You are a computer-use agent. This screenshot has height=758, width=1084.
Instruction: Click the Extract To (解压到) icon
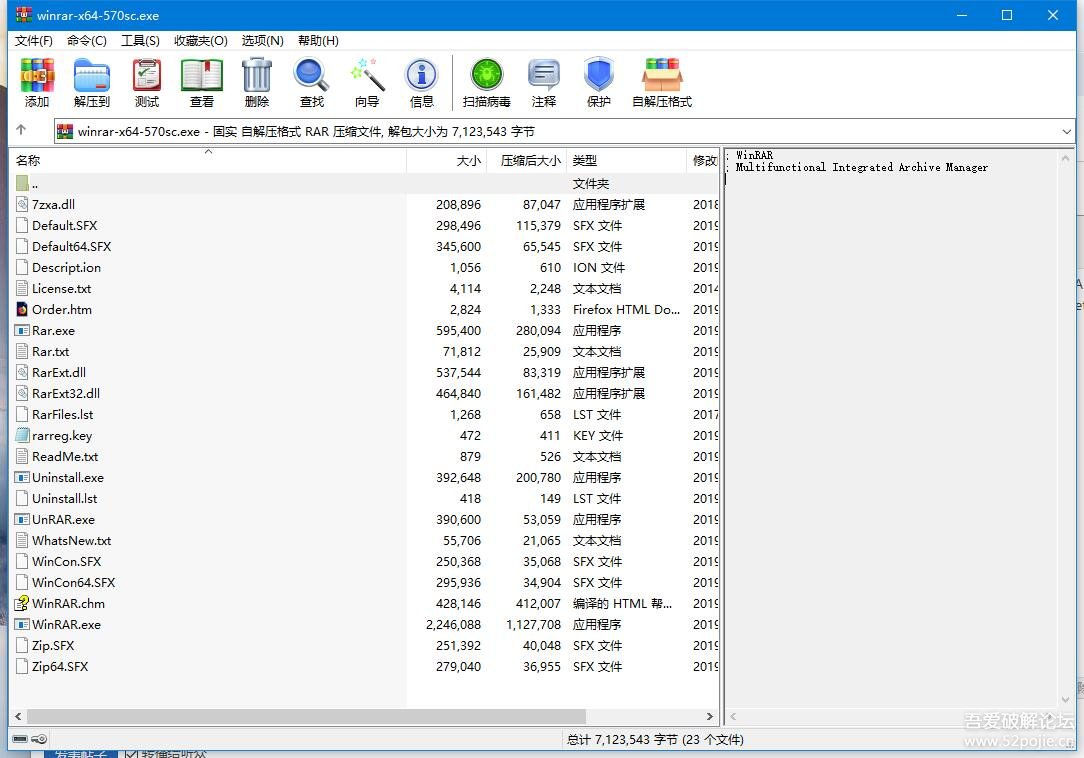[x=91, y=75]
